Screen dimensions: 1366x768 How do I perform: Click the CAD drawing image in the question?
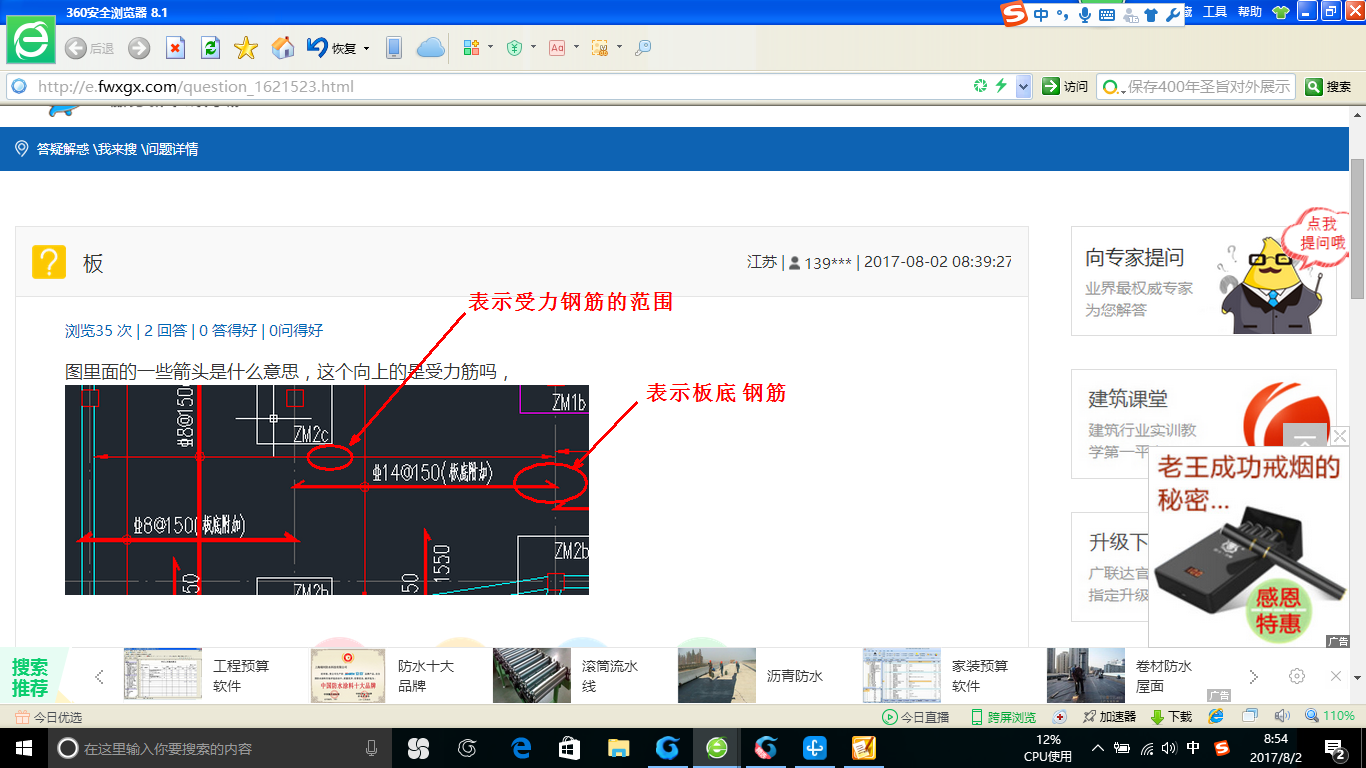pos(327,490)
